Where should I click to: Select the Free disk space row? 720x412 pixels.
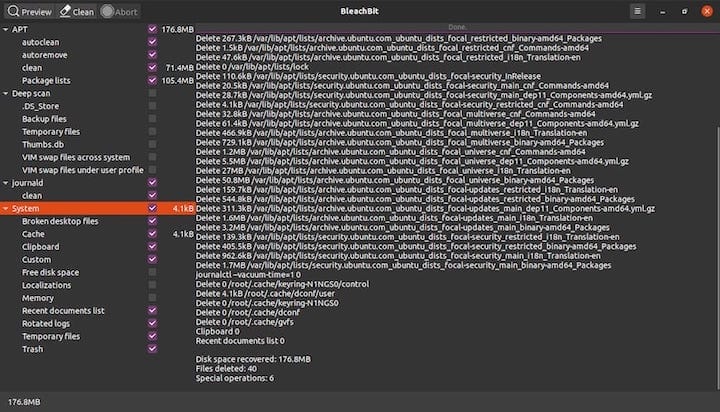[97, 272]
